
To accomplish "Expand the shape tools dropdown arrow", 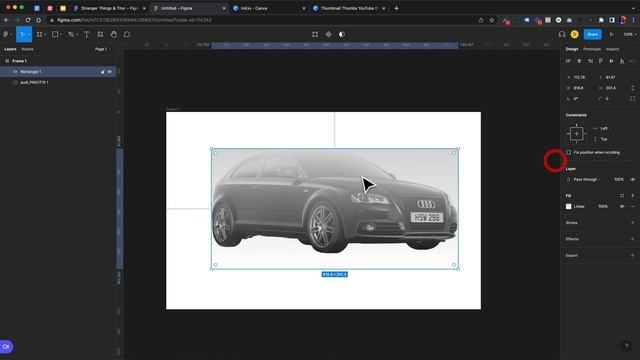I will pyautogui.click(x=61, y=35).
